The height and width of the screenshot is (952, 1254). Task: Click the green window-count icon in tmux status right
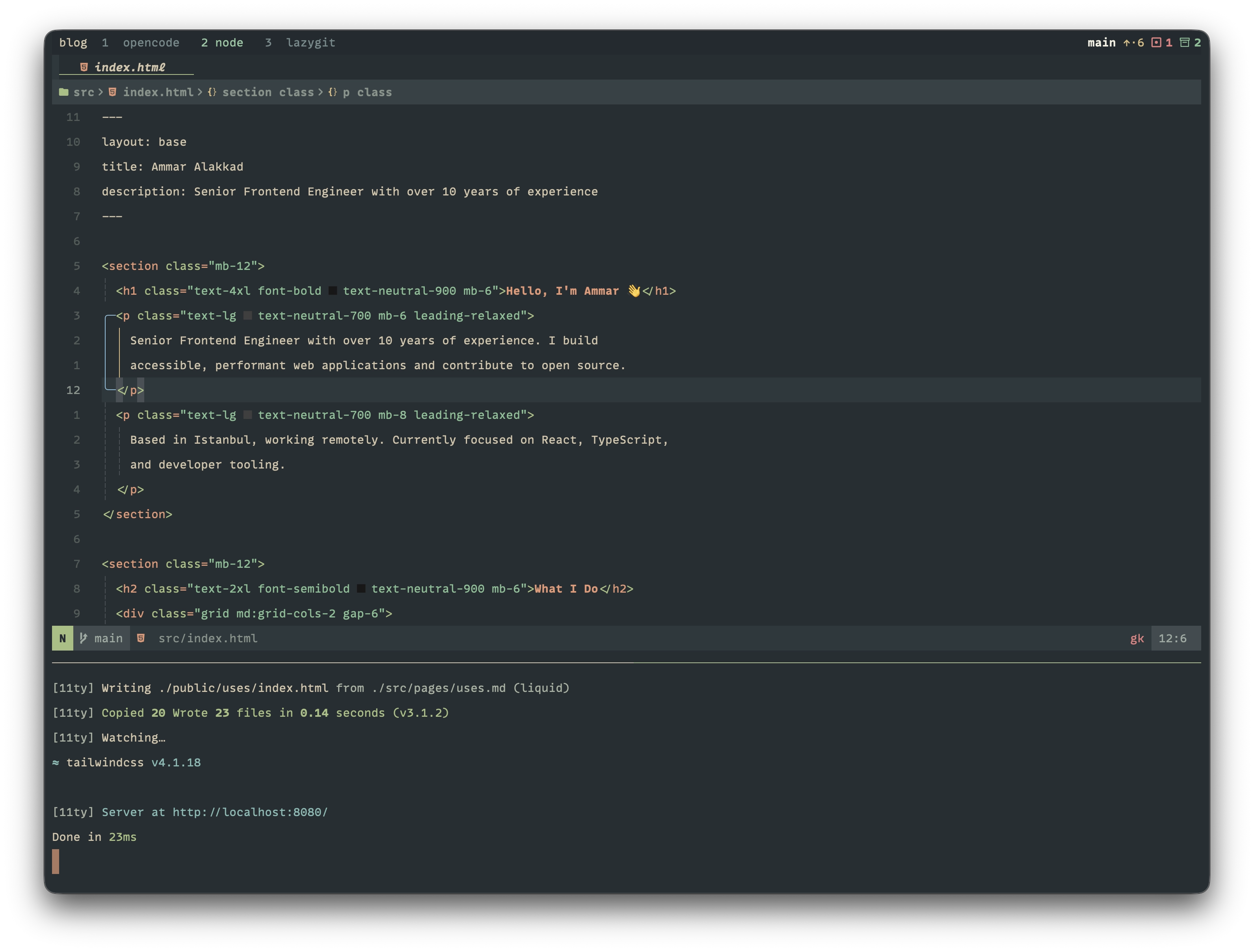1185,43
